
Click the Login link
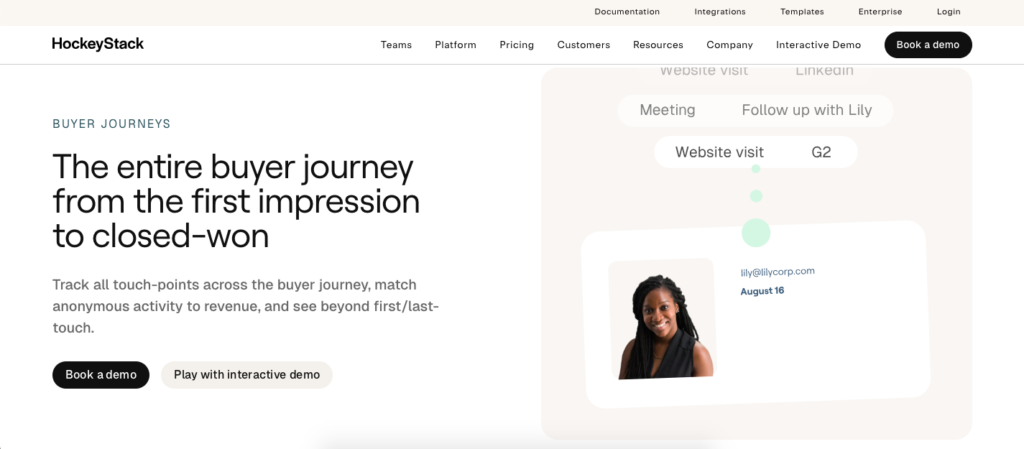point(949,12)
